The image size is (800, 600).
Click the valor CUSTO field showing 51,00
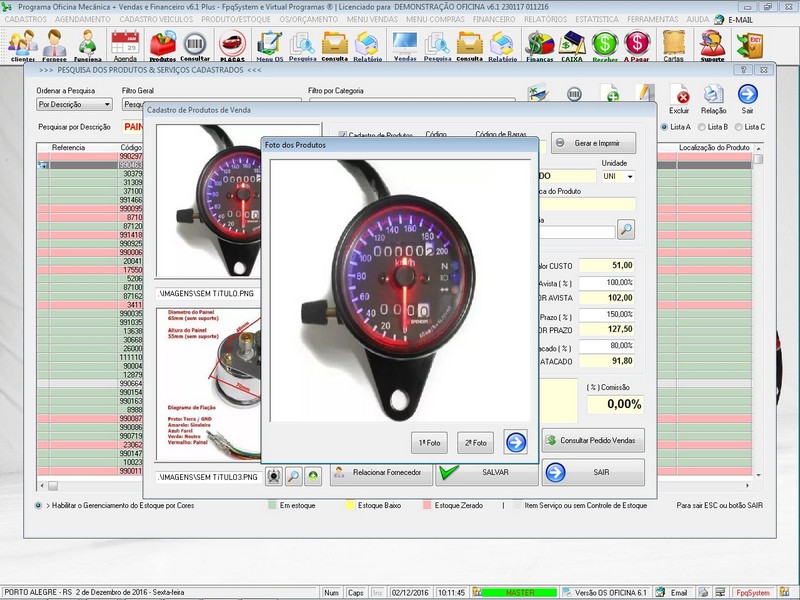pyautogui.click(x=607, y=265)
